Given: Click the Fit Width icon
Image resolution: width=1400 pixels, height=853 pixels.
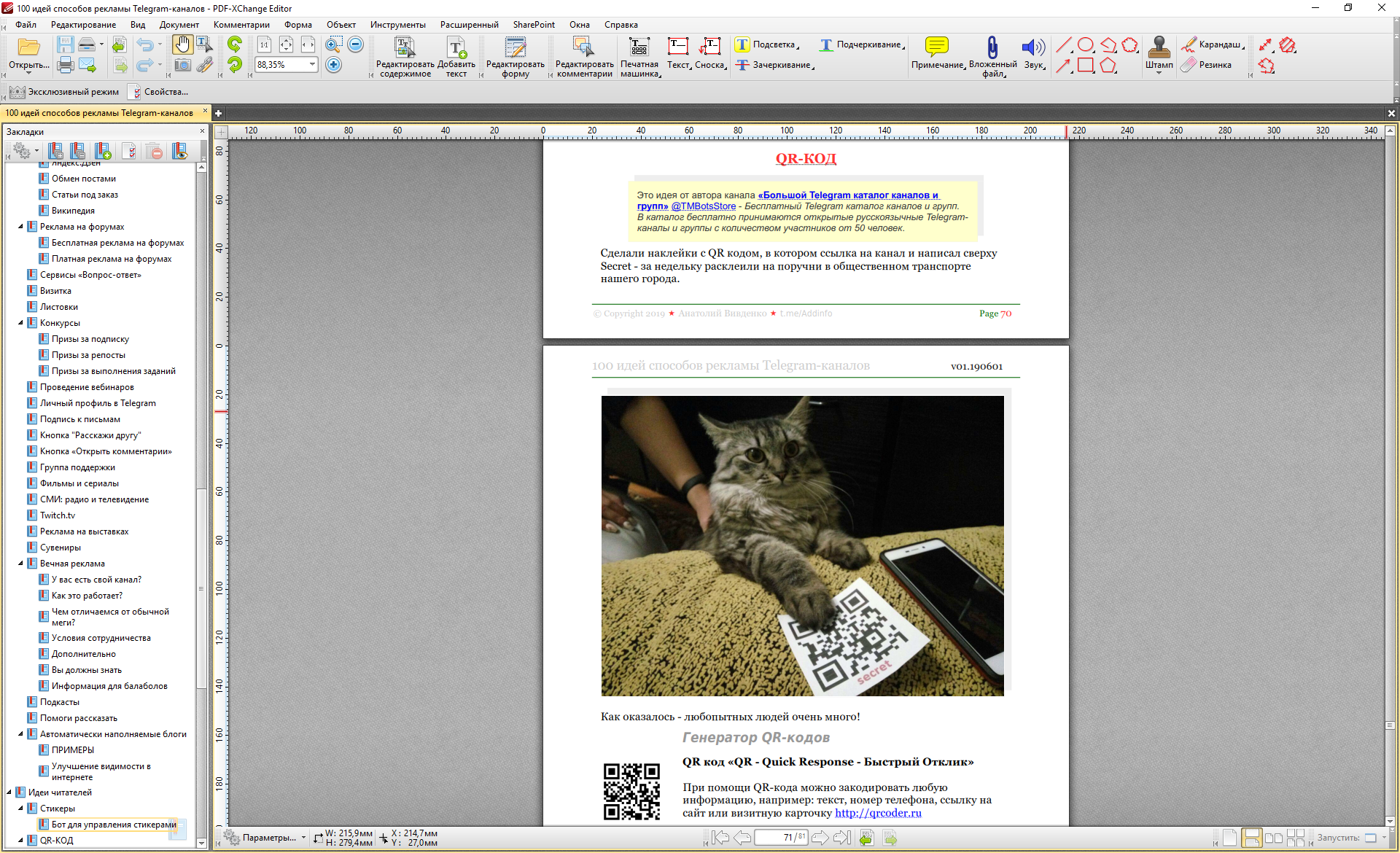Looking at the screenshot, I should pos(308,45).
